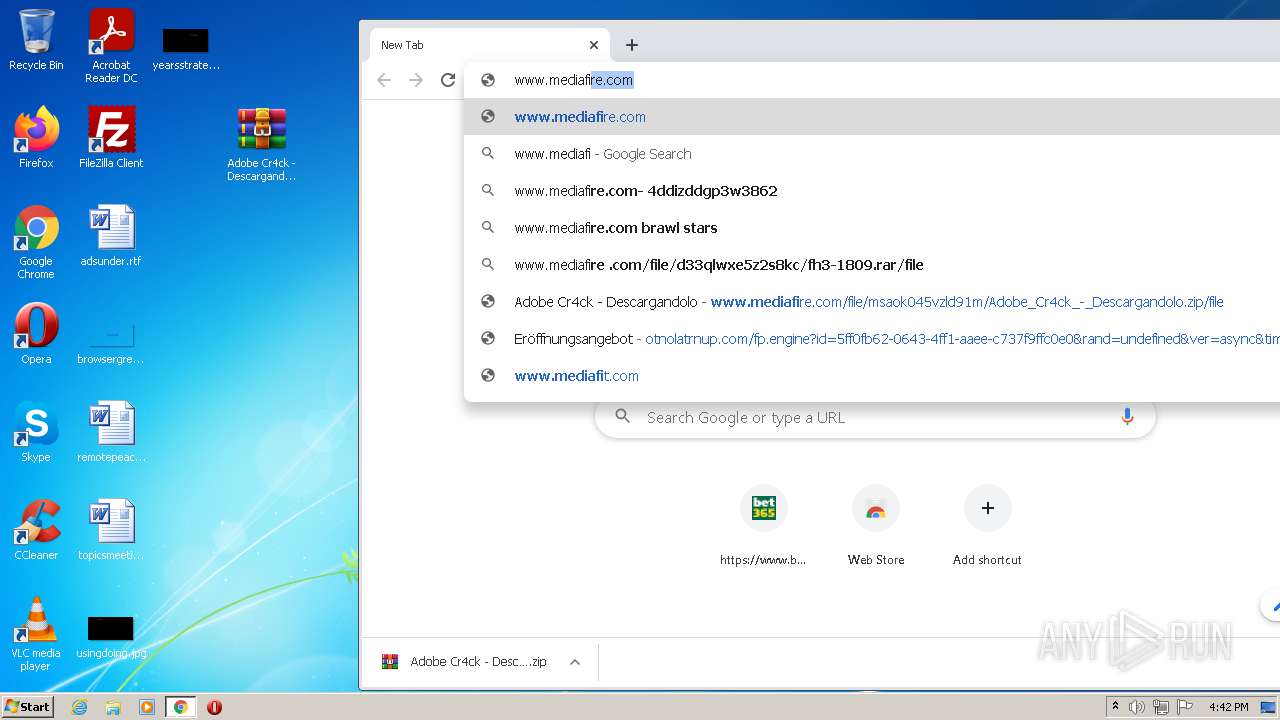1280x720 pixels.
Task: Select the yearsstrate file on desktop
Action: click(186, 48)
